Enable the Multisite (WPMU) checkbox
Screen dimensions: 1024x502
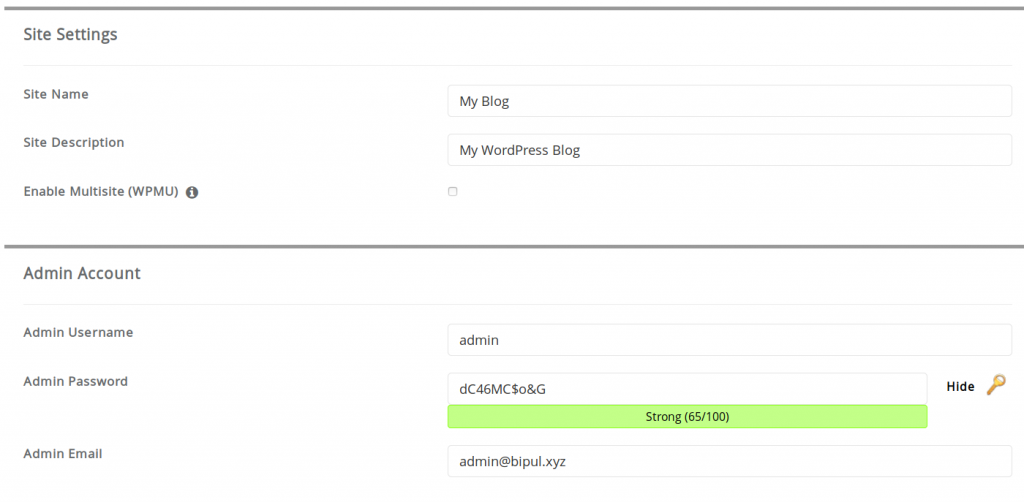point(453,192)
